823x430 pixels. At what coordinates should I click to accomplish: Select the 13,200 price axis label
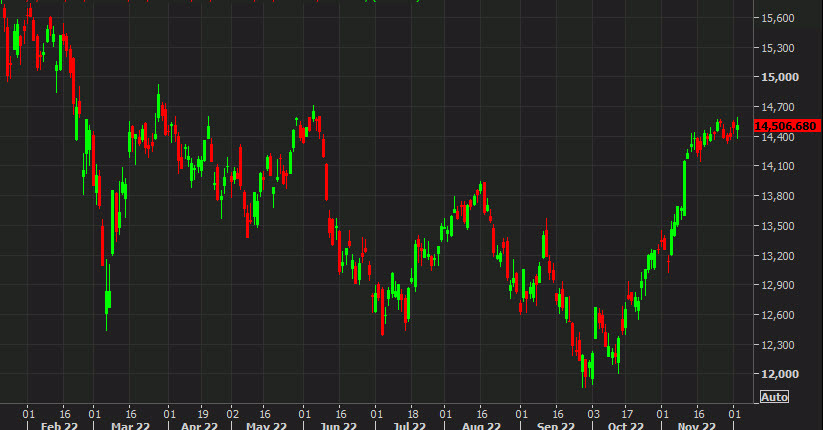(778, 256)
